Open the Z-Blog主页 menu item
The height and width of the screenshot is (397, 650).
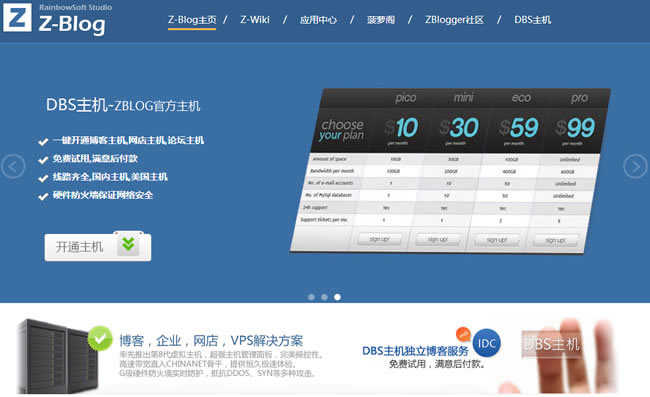[192, 20]
